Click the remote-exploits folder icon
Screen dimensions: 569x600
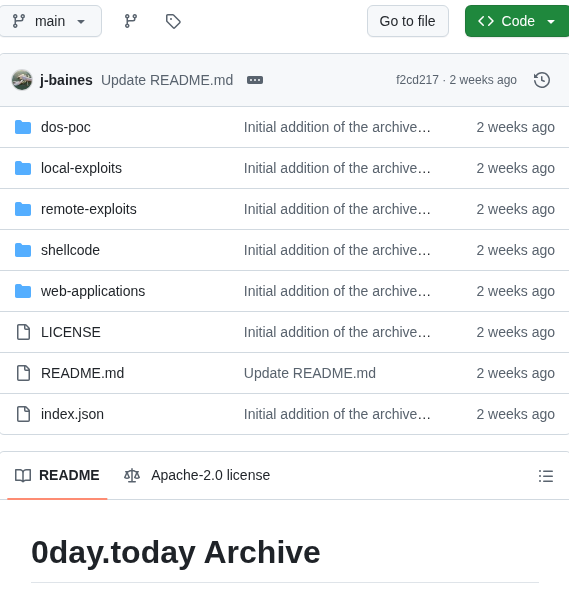(23, 209)
